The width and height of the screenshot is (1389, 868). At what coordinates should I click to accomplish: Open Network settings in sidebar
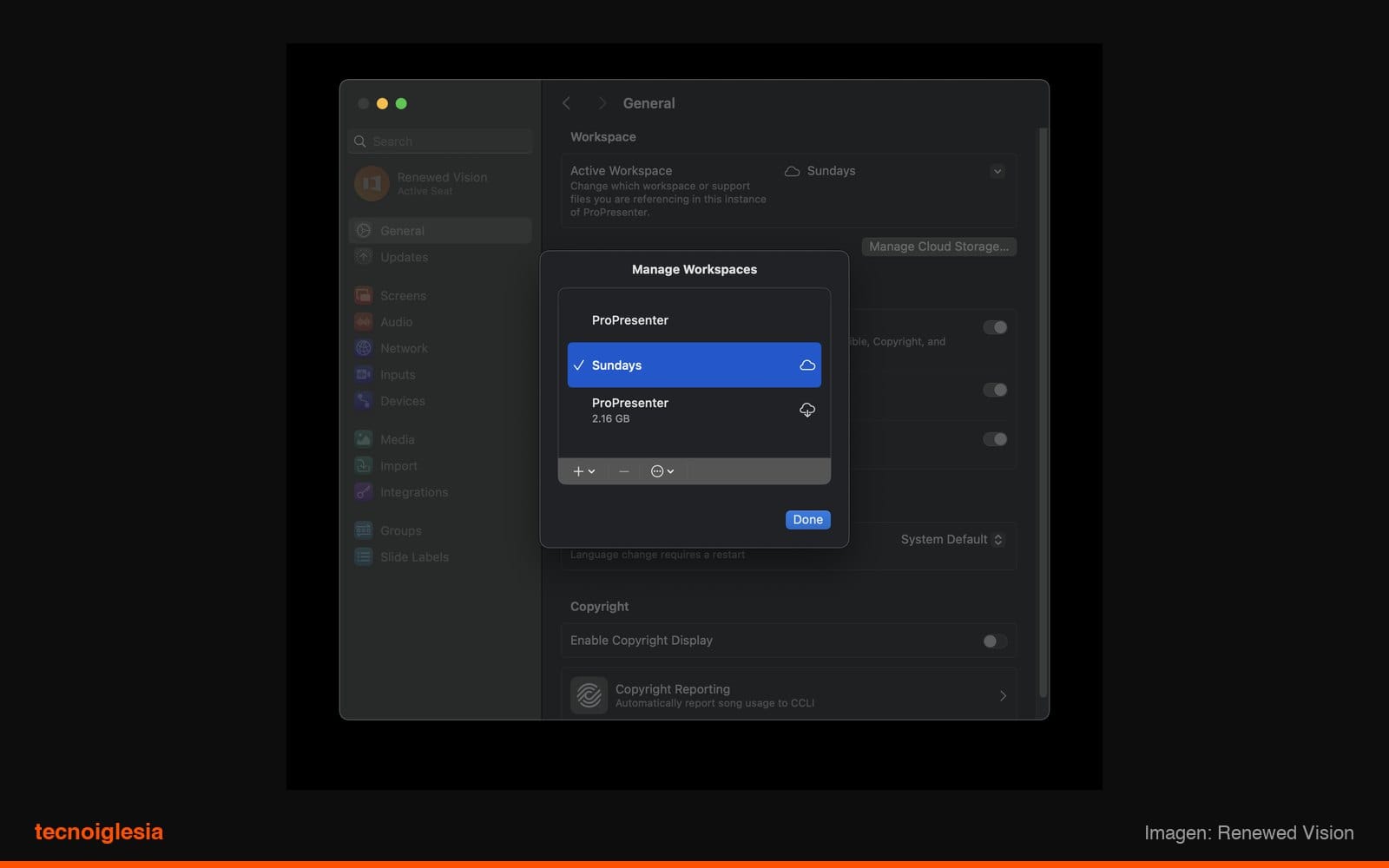pos(440,348)
